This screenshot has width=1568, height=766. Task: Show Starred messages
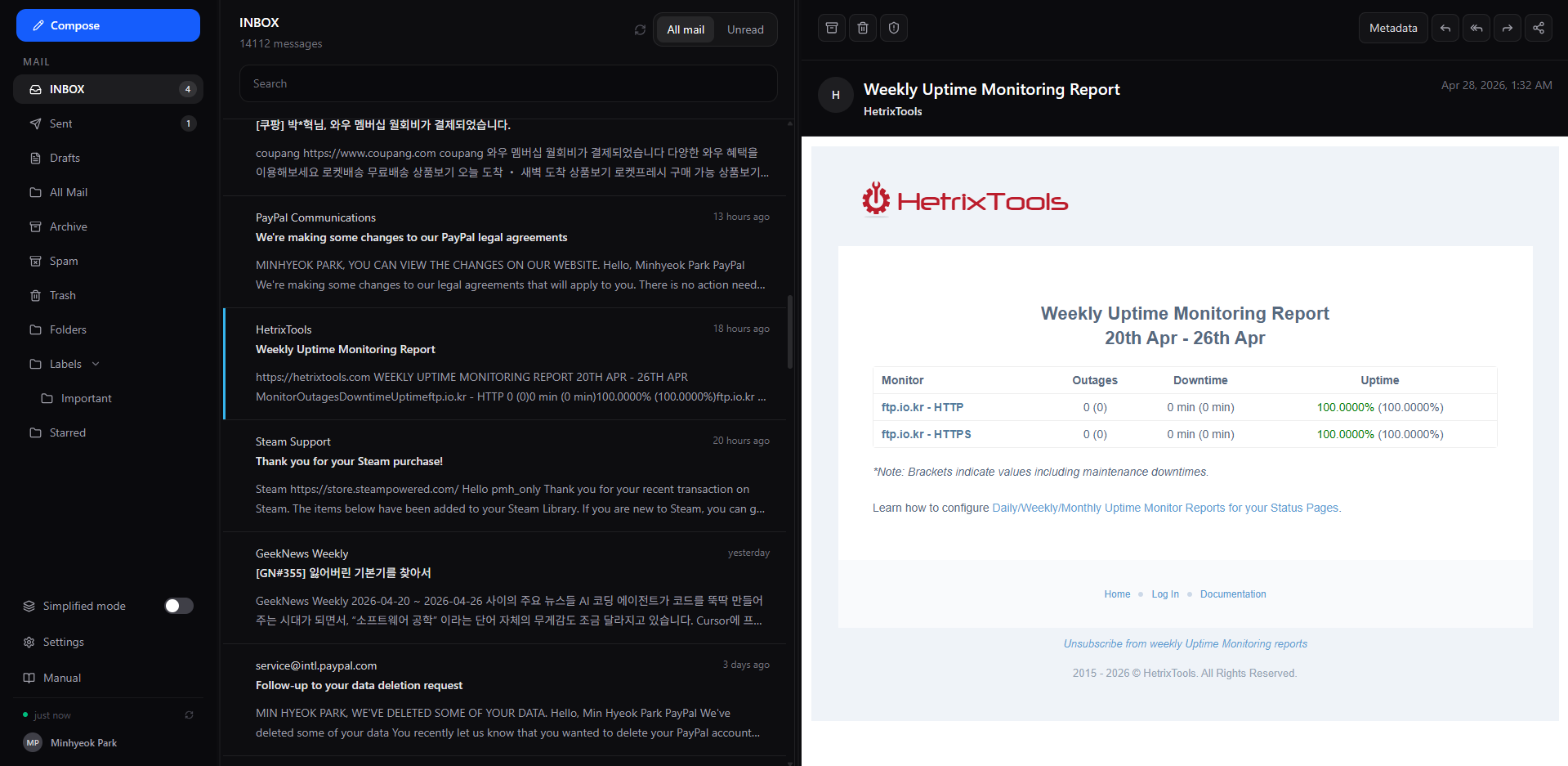click(108, 432)
